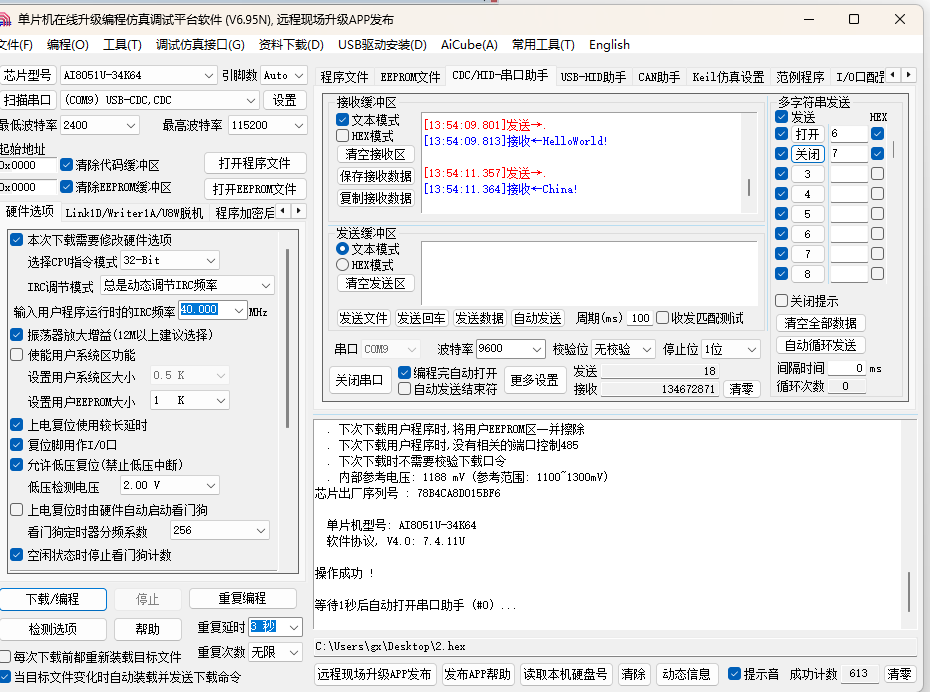This screenshot has width=930, height=692.
Task: Switch to EEPROM文件 tab
Action: pyautogui.click(x=410, y=77)
